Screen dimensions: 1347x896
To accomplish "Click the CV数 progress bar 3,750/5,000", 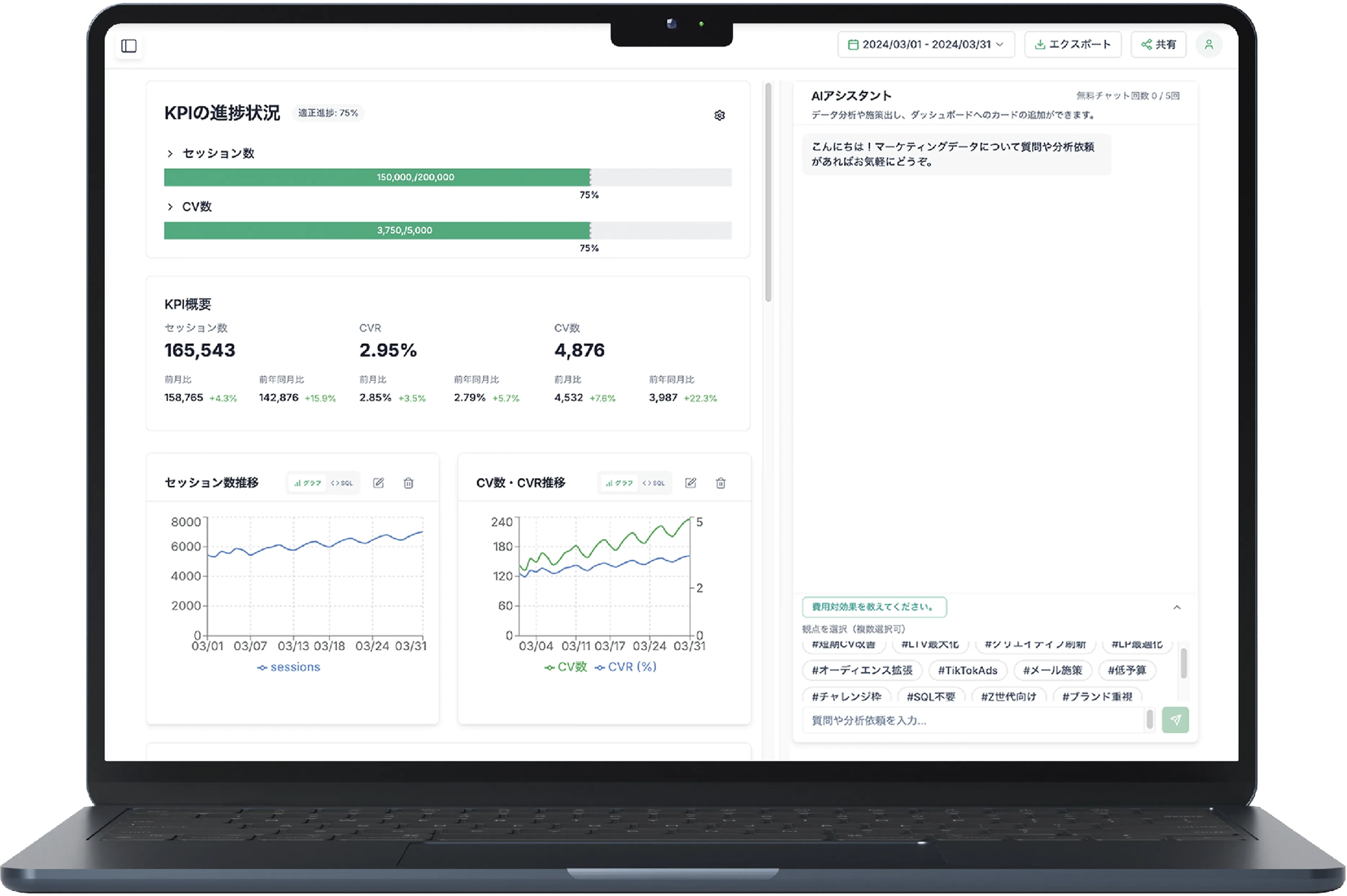I will tap(448, 230).
